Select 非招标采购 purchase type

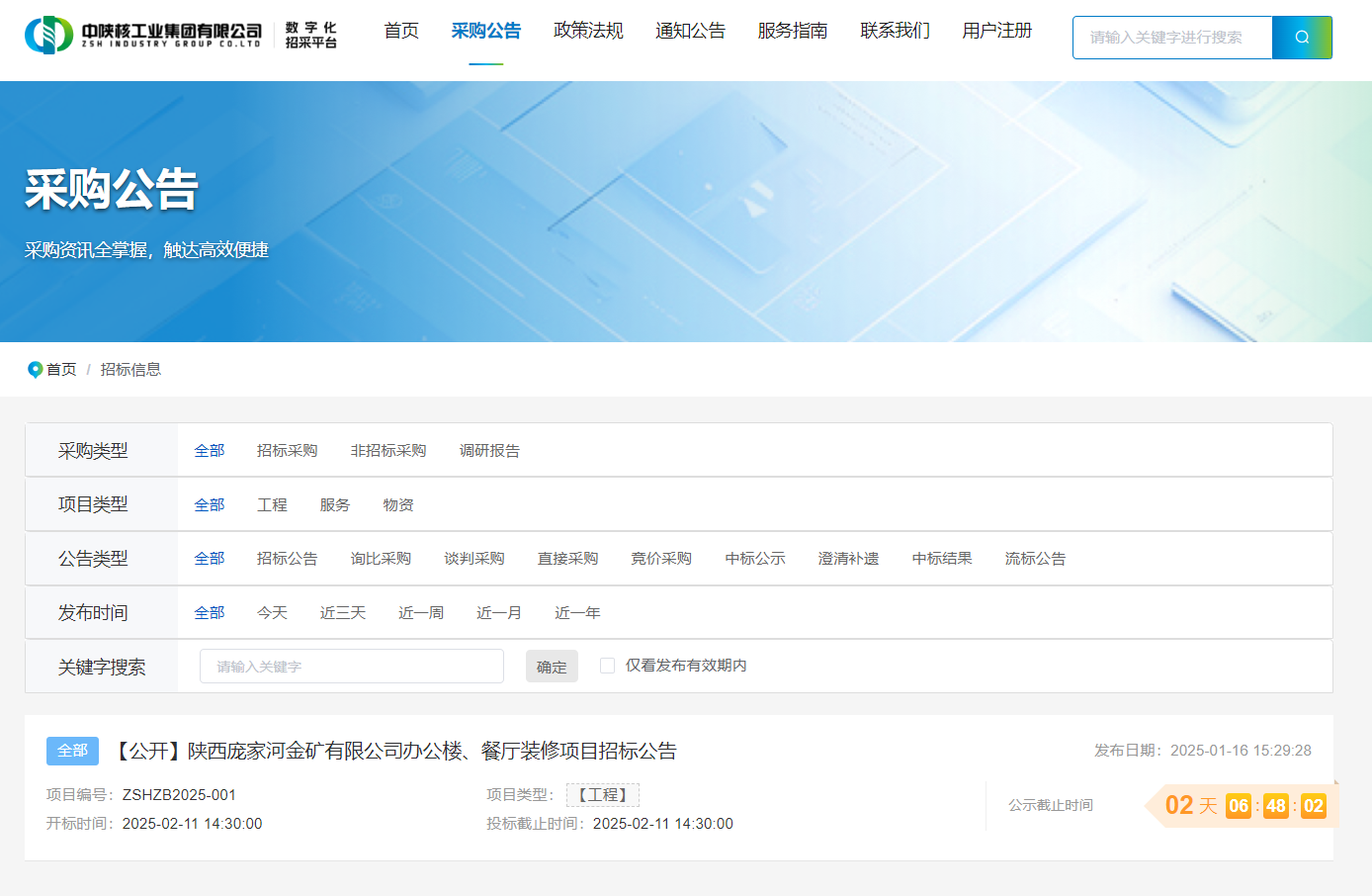pyautogui.click(x=387, y=451)
